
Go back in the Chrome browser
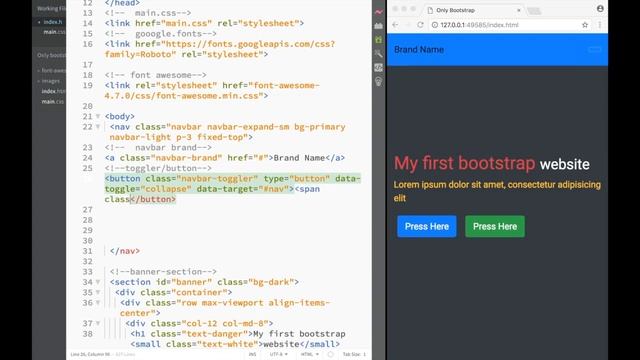[x=395, y=25]
